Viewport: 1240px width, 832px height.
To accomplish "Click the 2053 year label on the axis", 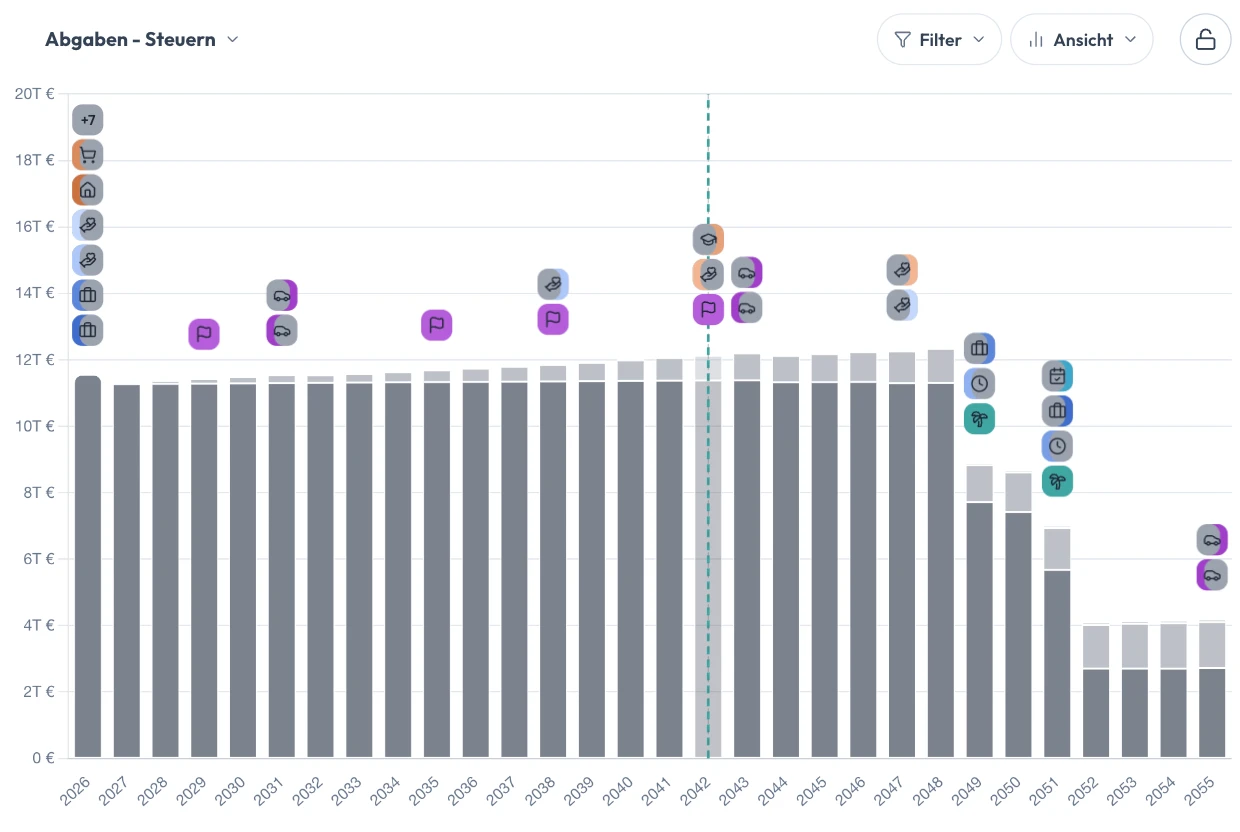I will [1120, 791].
